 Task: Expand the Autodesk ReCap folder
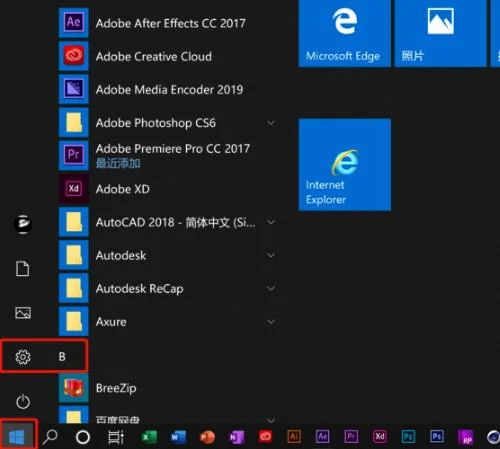click(271, 288)
